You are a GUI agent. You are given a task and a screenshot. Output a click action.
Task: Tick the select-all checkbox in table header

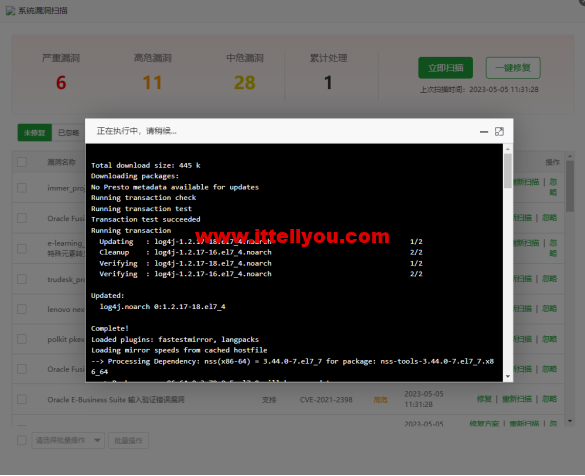coord(22,162)
